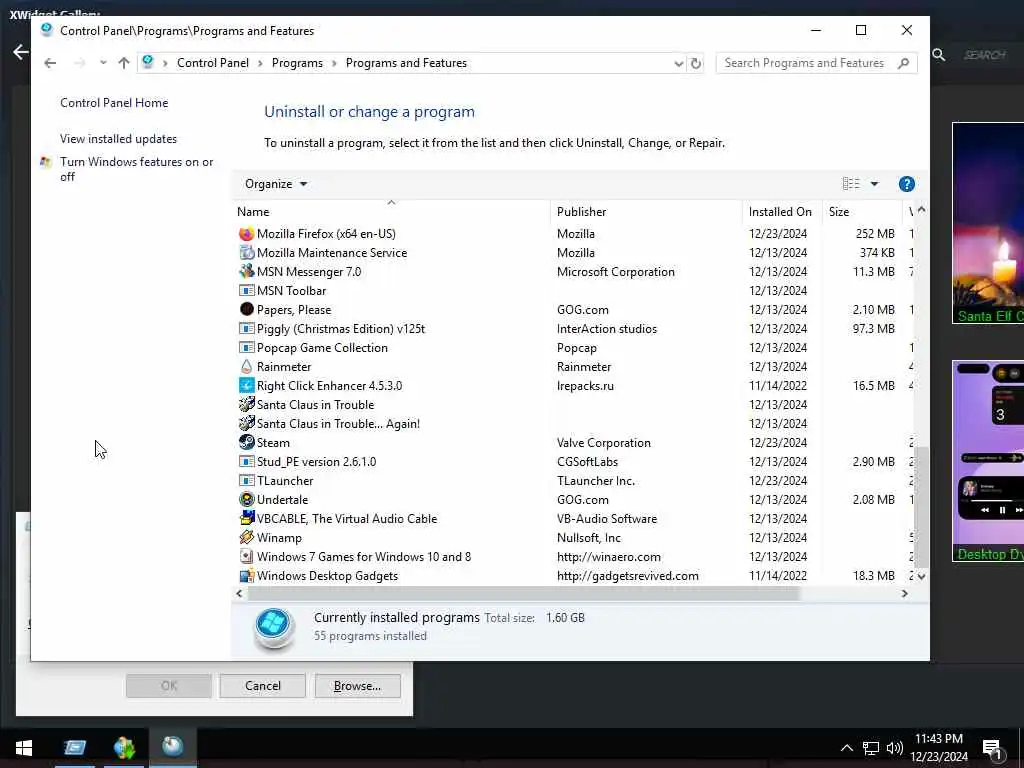Viewport: 1024px width, 768px height.
Task: Click Cancel in the background dialog
Action: click(263, 686)
